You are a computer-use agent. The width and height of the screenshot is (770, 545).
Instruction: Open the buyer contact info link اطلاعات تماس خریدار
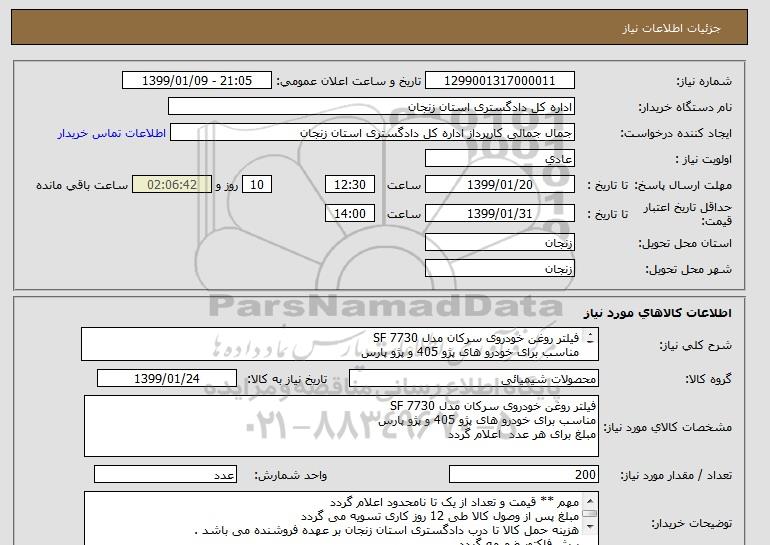pos(111,134)
